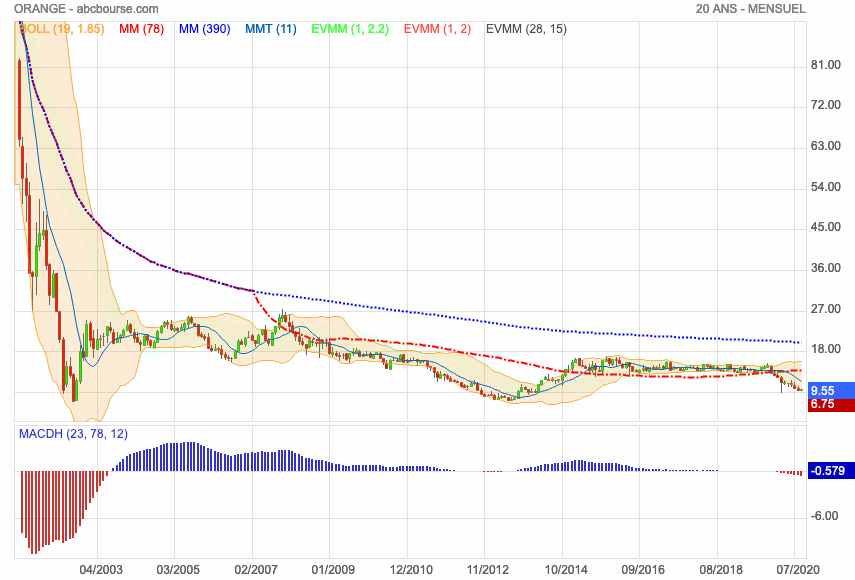The width and height of the screenshot is (855, 580).
Task: Click the 18.00 price axis label
Action: [826, 349]
